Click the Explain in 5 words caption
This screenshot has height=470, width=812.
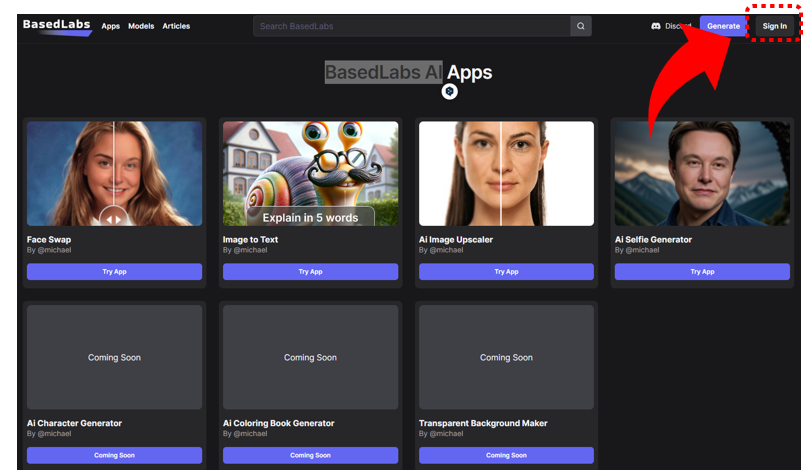(x=310, y=218)
